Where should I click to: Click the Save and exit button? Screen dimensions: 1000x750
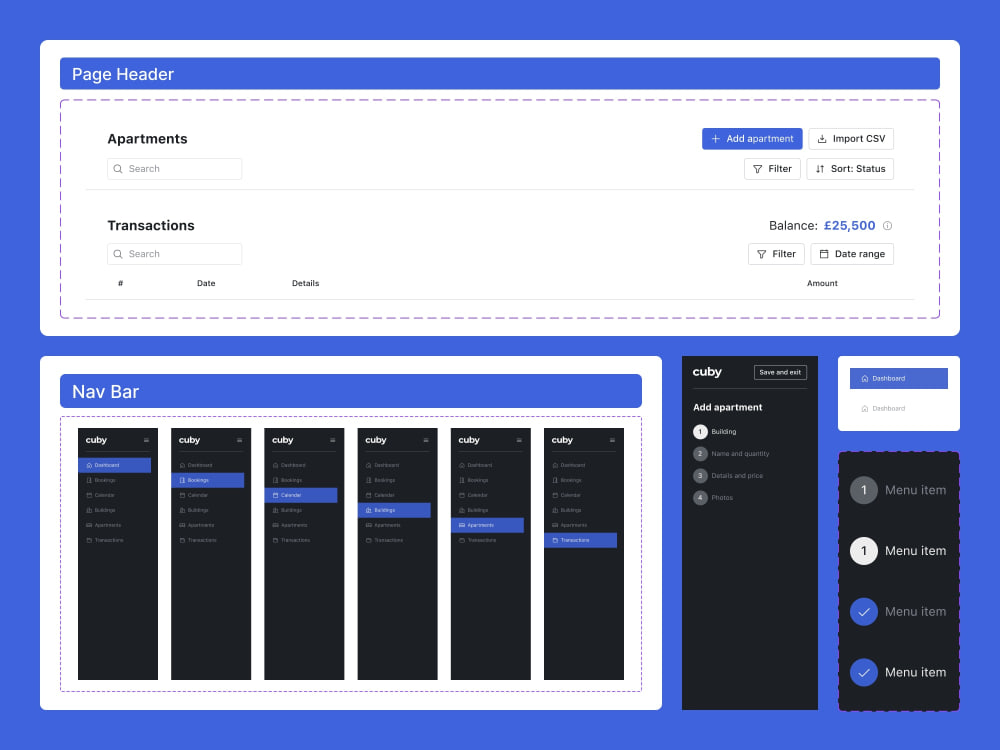pyautogui.click(x=780, y=372)
